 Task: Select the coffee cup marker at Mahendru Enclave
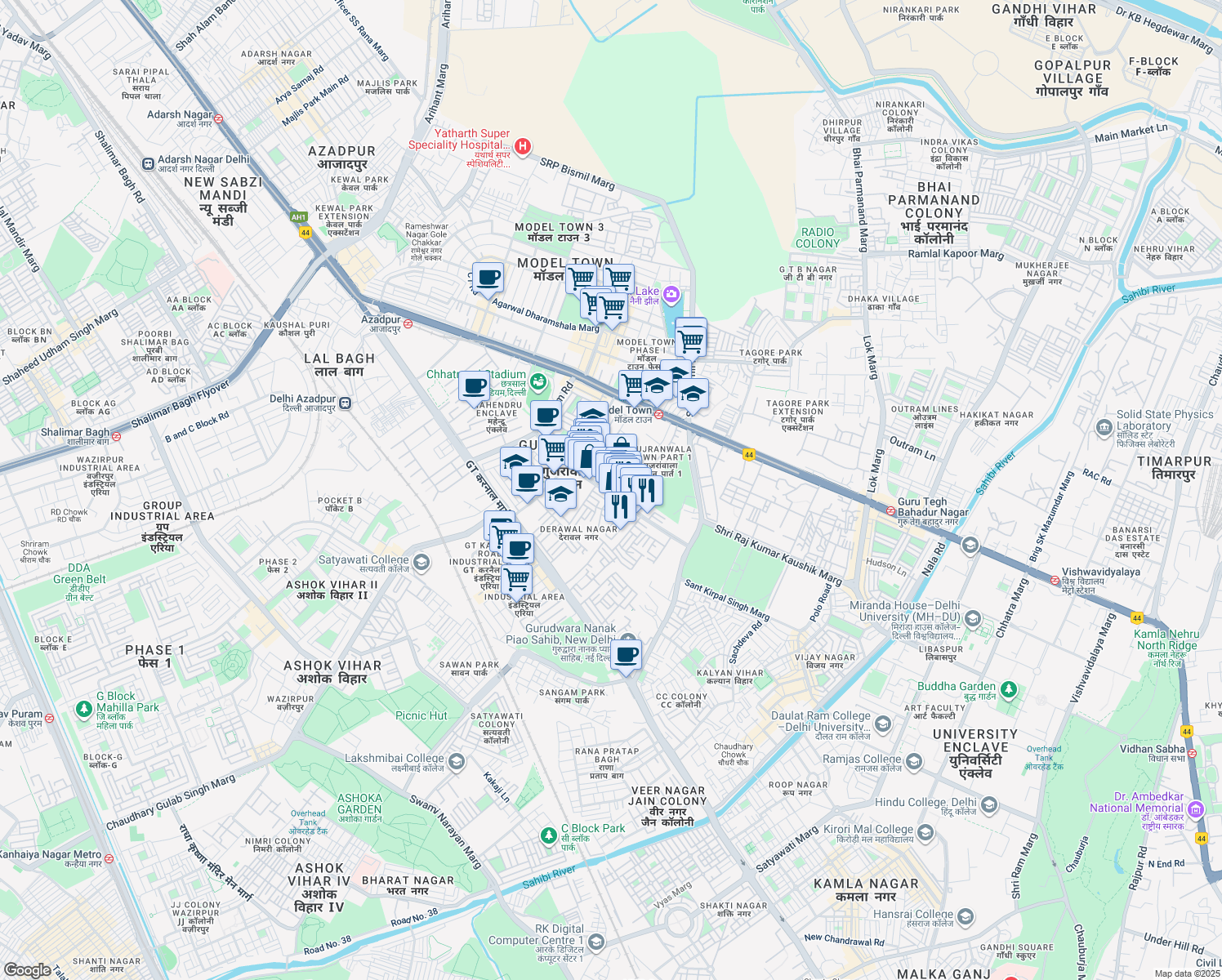474,387
